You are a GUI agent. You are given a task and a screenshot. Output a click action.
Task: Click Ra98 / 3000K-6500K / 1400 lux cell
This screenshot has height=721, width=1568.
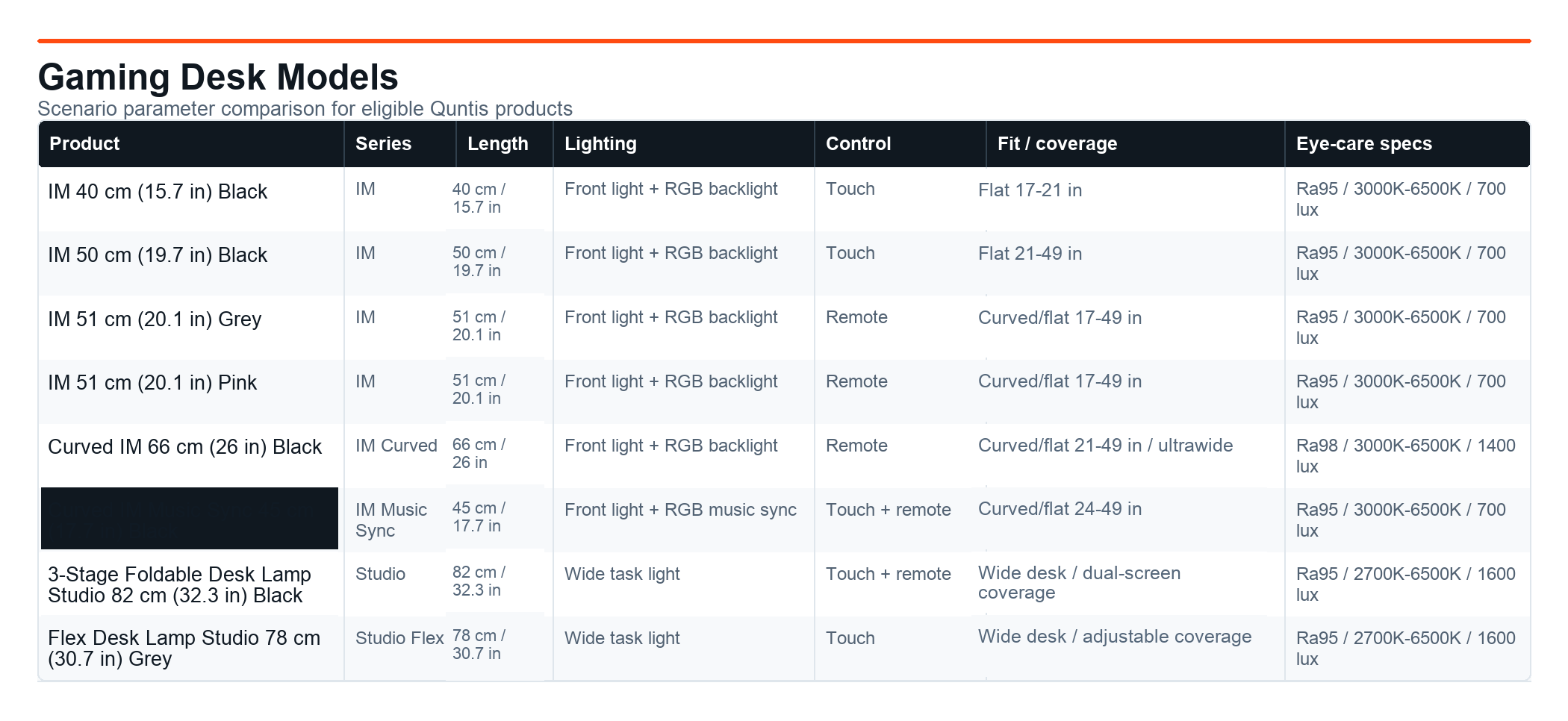tap(1406, 456)
